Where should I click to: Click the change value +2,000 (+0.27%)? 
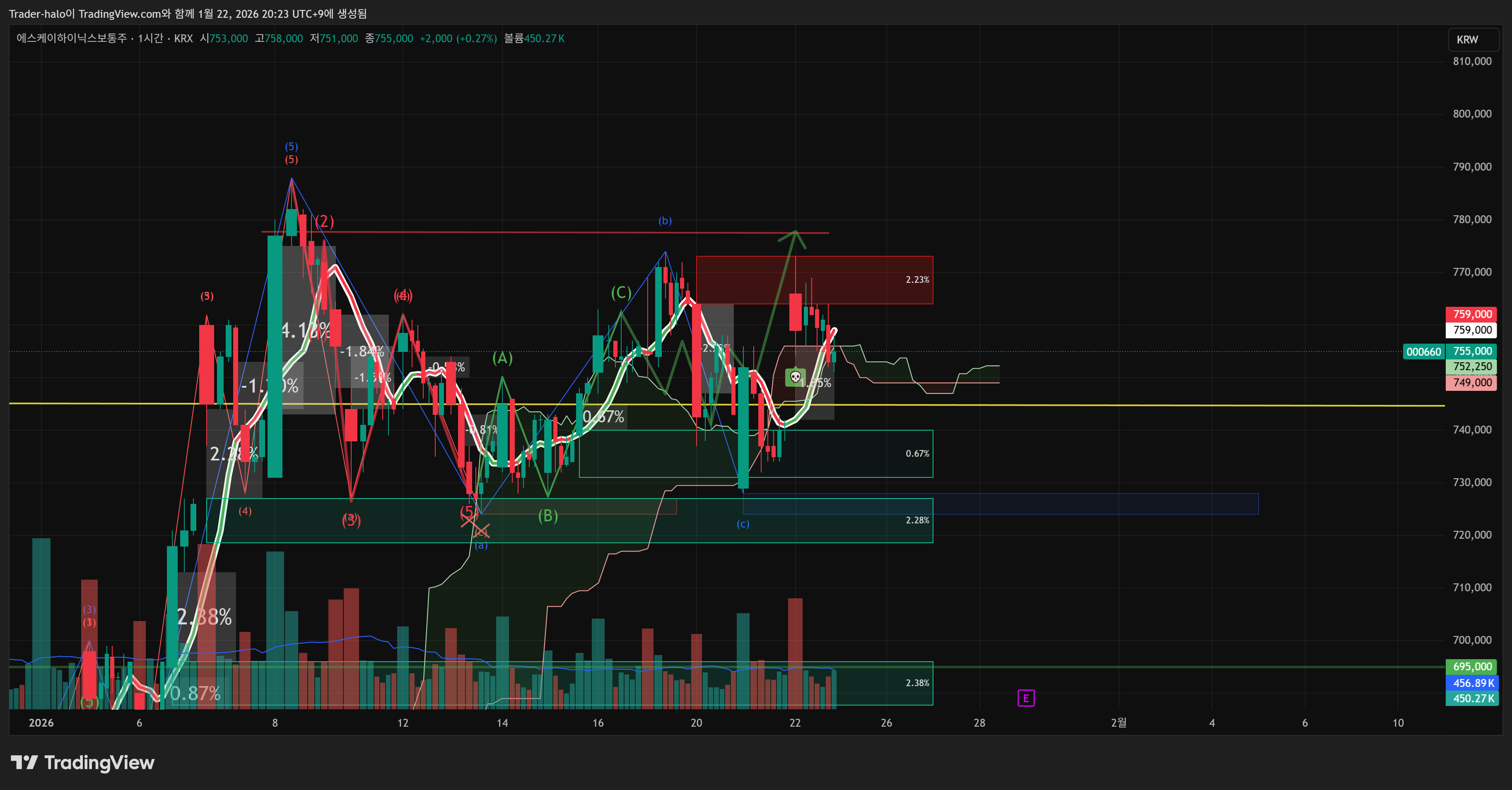[x=458, y=38]
